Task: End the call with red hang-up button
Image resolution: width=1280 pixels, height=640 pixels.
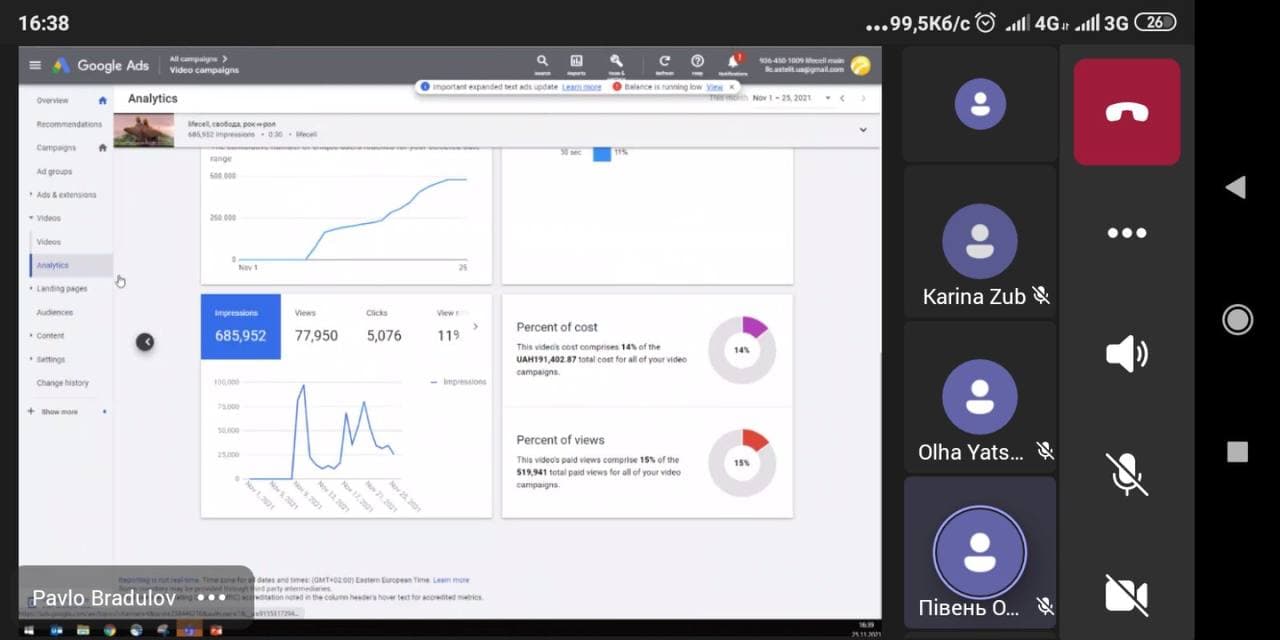Action: [1126, 112]
